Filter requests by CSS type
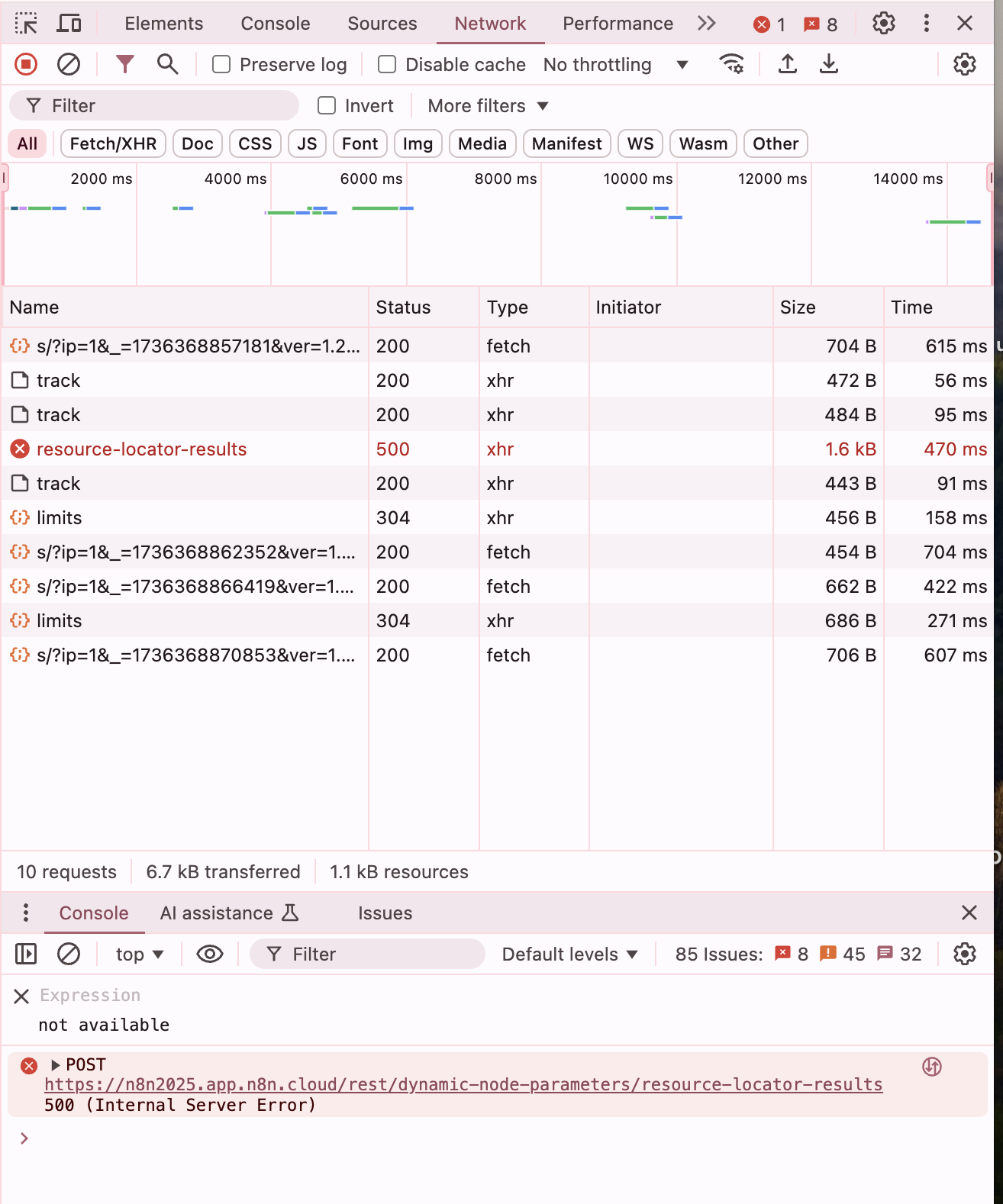The image size is (1003, 1204). tap(255, 143)
